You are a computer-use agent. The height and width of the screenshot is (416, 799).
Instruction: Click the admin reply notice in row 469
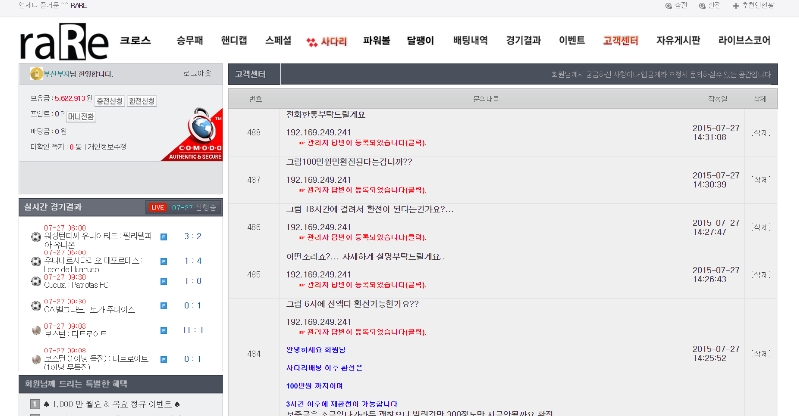(x=363, y=143)
